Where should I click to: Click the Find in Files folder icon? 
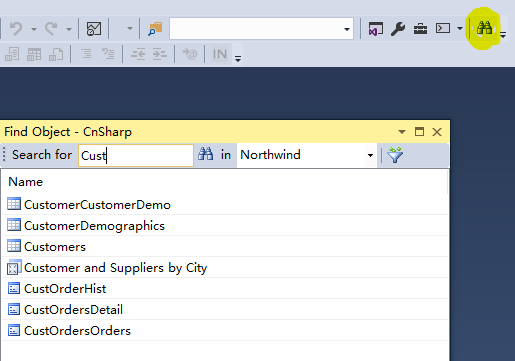point(155,29)
